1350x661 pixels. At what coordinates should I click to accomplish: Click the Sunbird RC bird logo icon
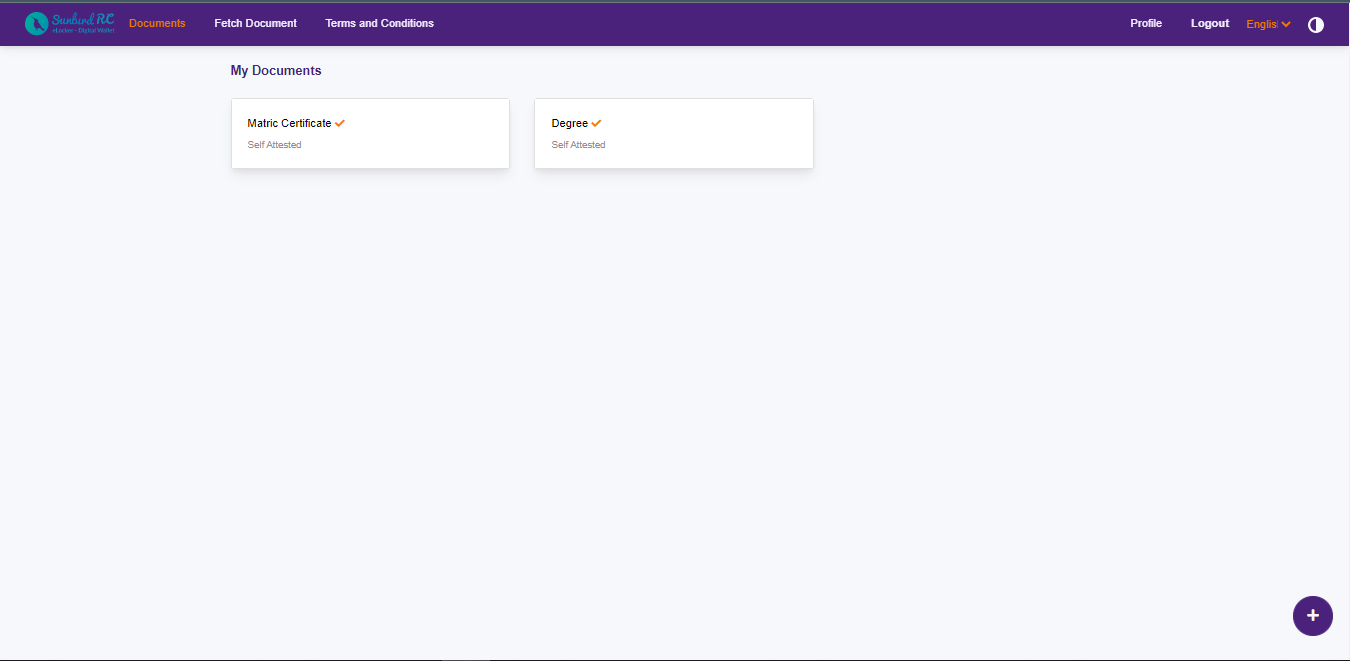[x=36, y=23]
